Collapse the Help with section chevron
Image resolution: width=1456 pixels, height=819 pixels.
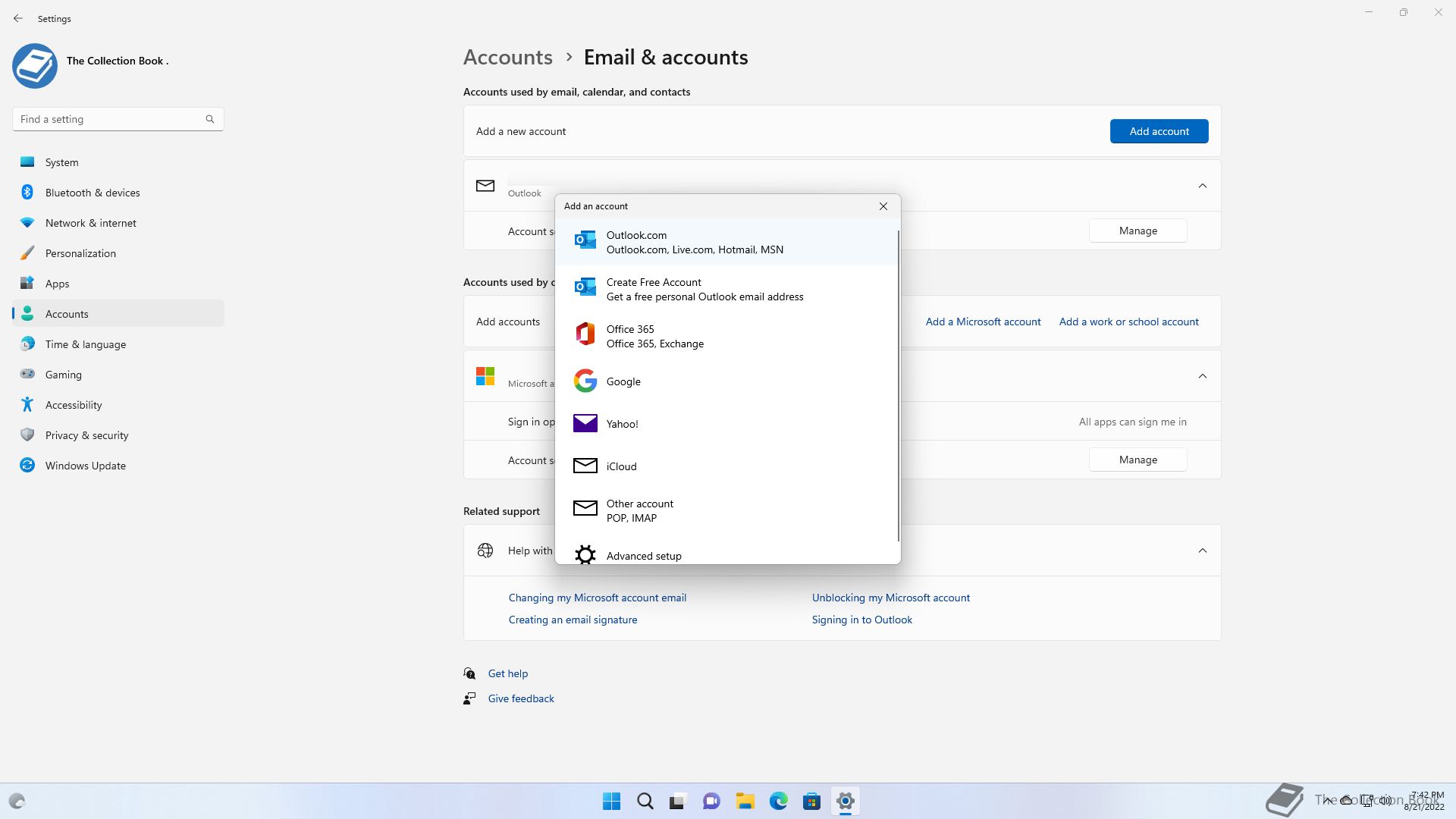click(x=1203, y=551)
